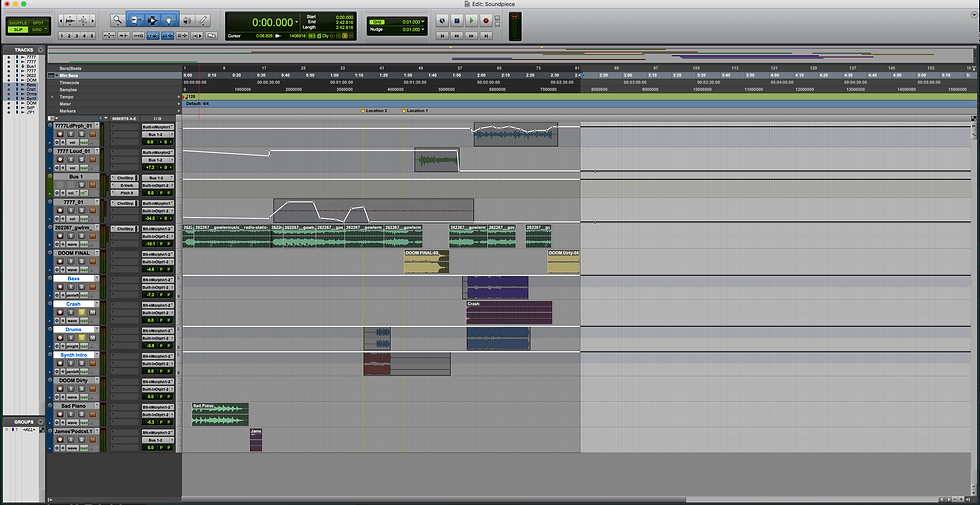This screenshot has height=505, width=980.
Task: Open automation mode selector on Sad Piano
Action: pos(84,422)
